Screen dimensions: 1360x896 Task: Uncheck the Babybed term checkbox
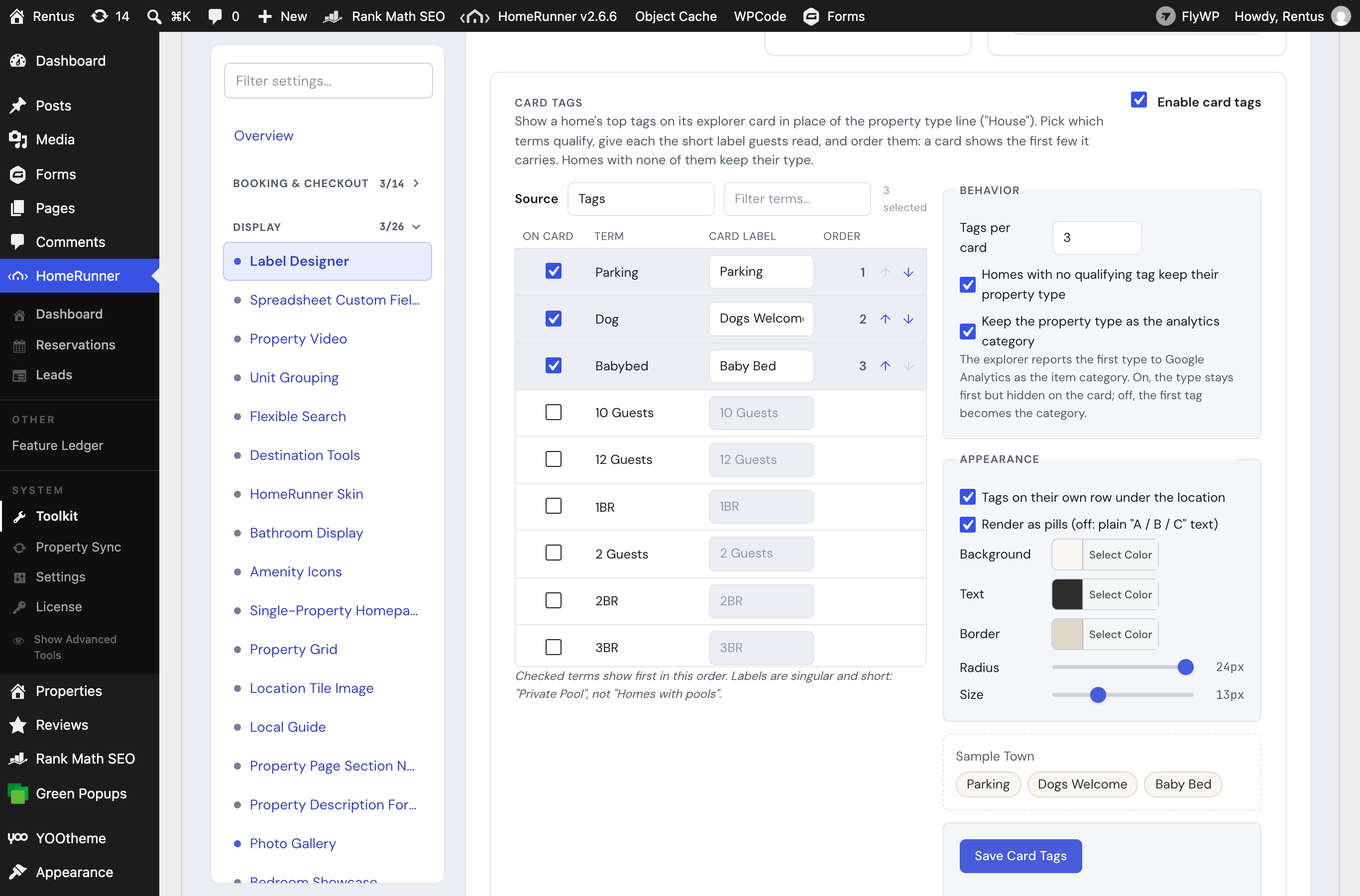pos(553,365)
